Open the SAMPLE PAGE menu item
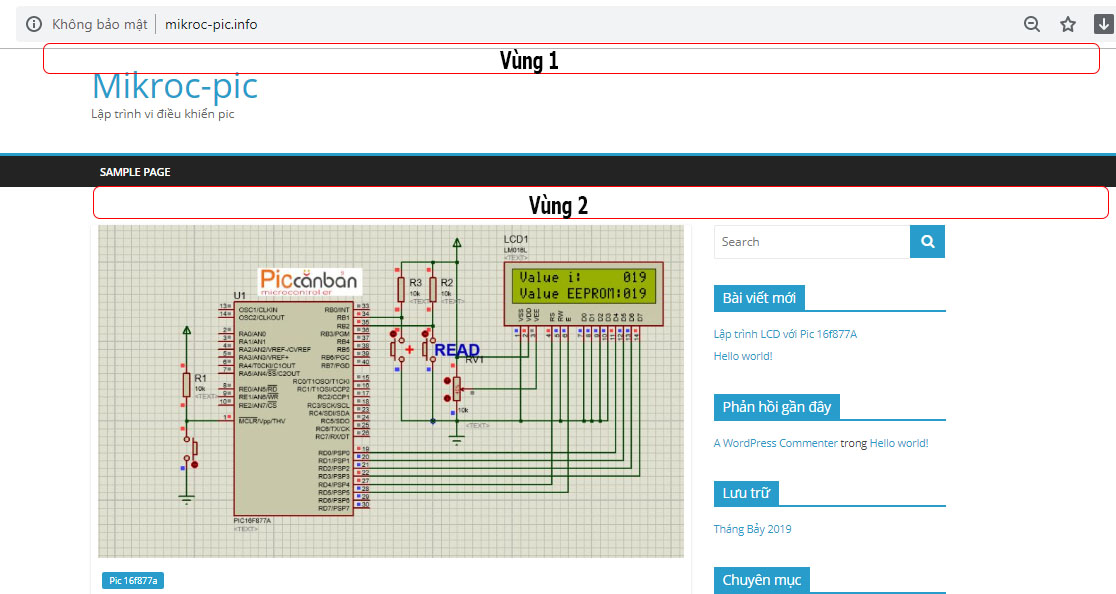The width and height of the screenshot is (1116, 594). (135, 172)
